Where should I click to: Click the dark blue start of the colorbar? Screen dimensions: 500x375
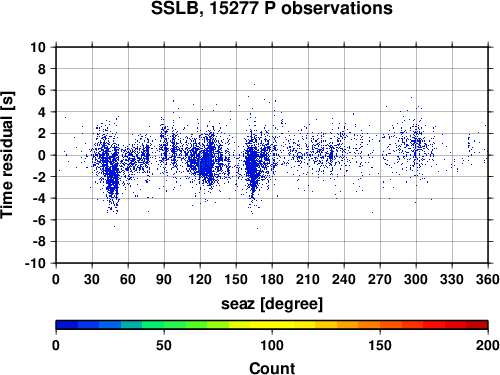pyautogui.click(x=67, y=325)
